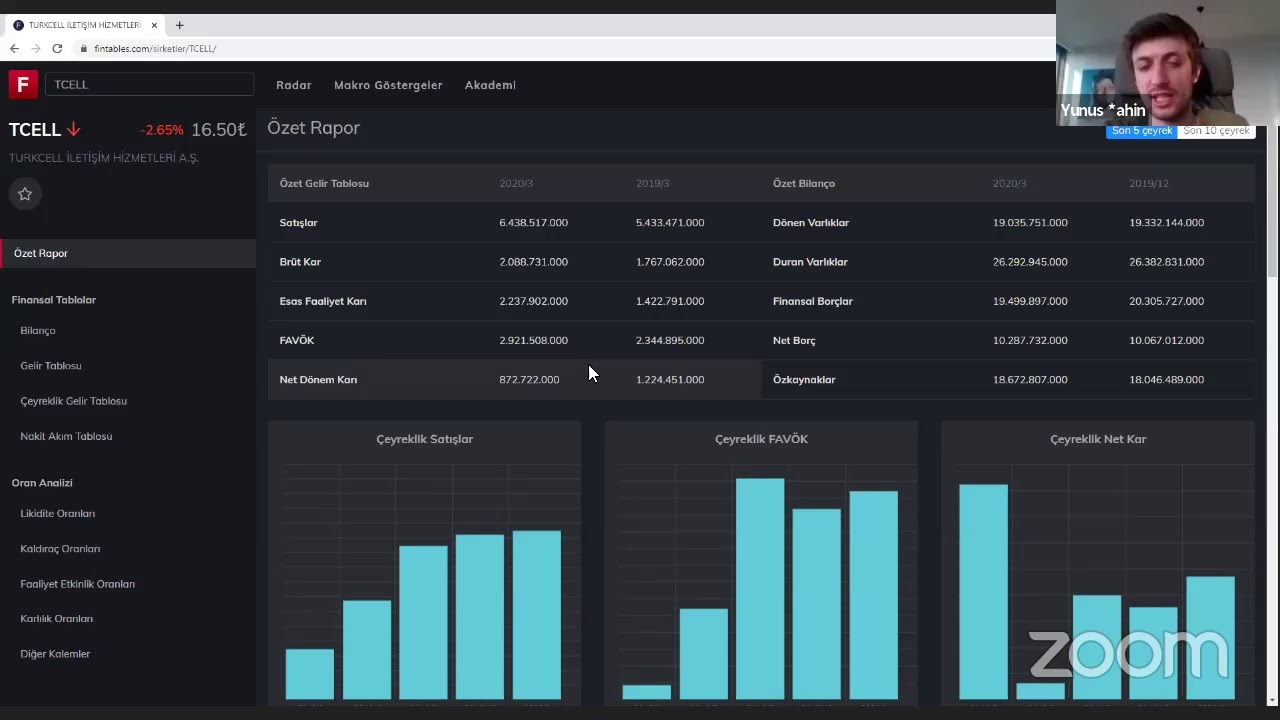Click the Turkcell browser tab title
The height and width of the screenshot is (720, 1280).
tap(85, 25)
